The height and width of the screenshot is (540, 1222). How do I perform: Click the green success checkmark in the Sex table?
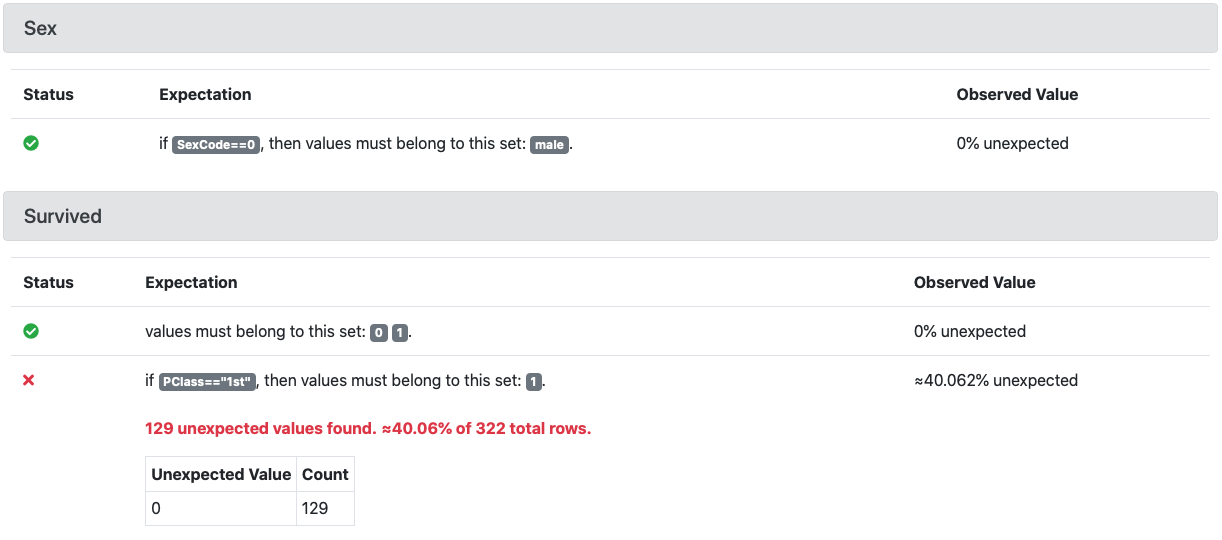tap(31, 143)
